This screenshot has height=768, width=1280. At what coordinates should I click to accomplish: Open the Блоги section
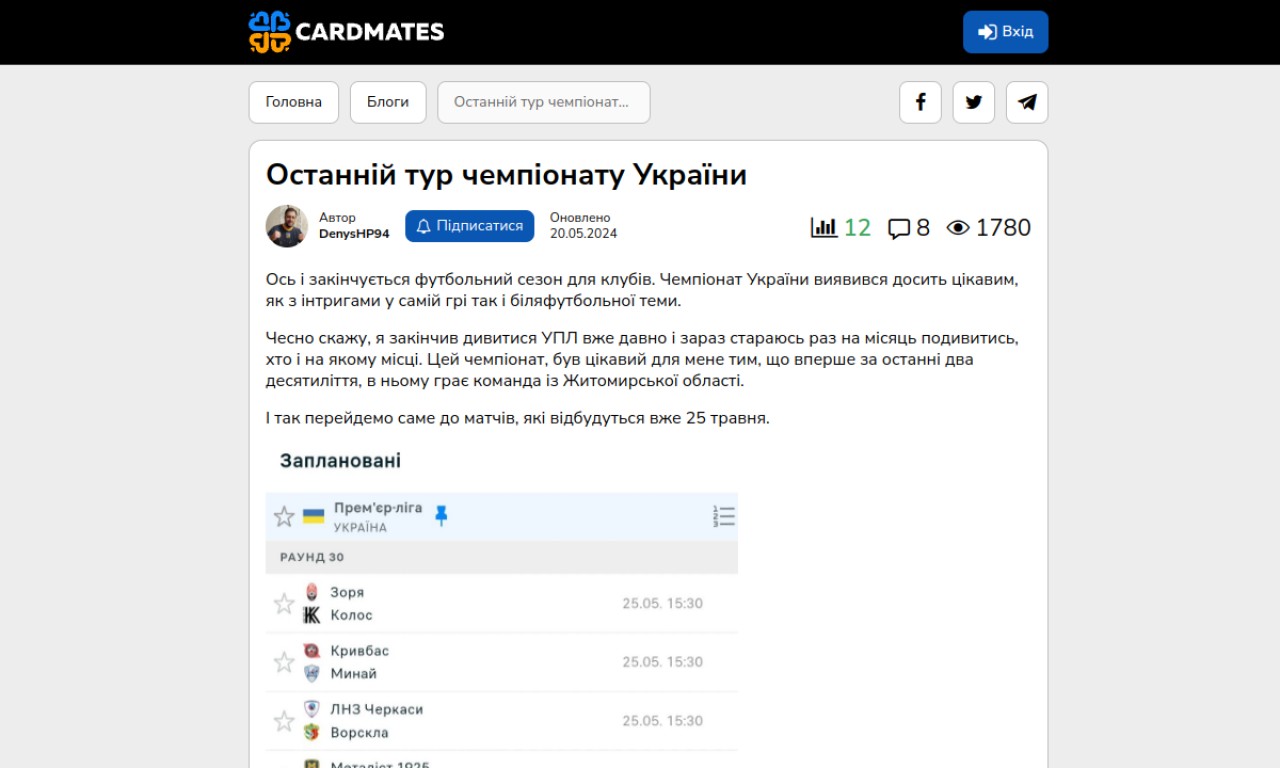tap(388, 102)
